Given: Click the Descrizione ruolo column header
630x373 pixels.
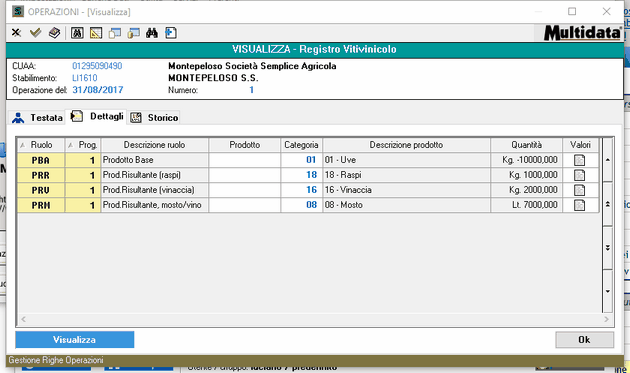Looking at the screenshot, I should click(x=155, y=145).
